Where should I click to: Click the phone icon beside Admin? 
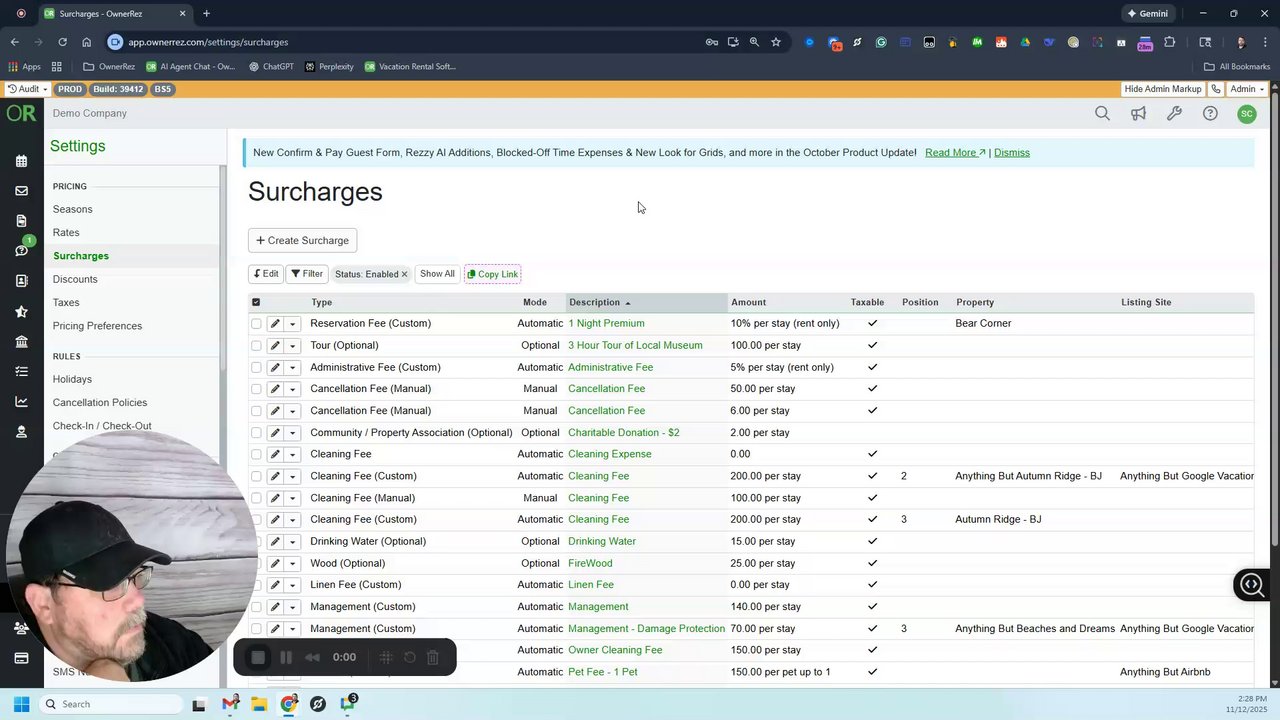tap(1216, 89)
